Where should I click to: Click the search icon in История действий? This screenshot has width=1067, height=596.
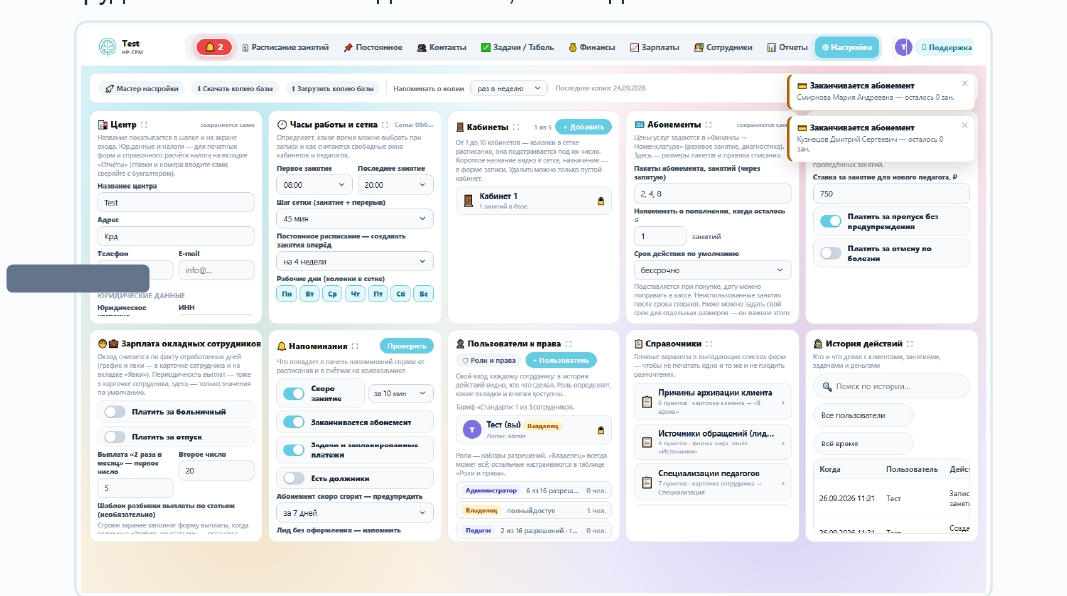click(x=827, y=386)
